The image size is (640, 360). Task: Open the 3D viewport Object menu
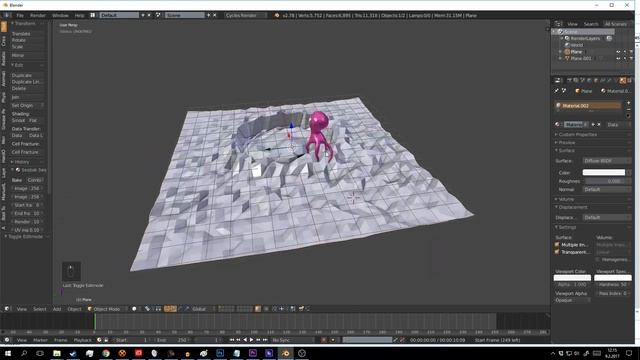[x=74, y=309]
